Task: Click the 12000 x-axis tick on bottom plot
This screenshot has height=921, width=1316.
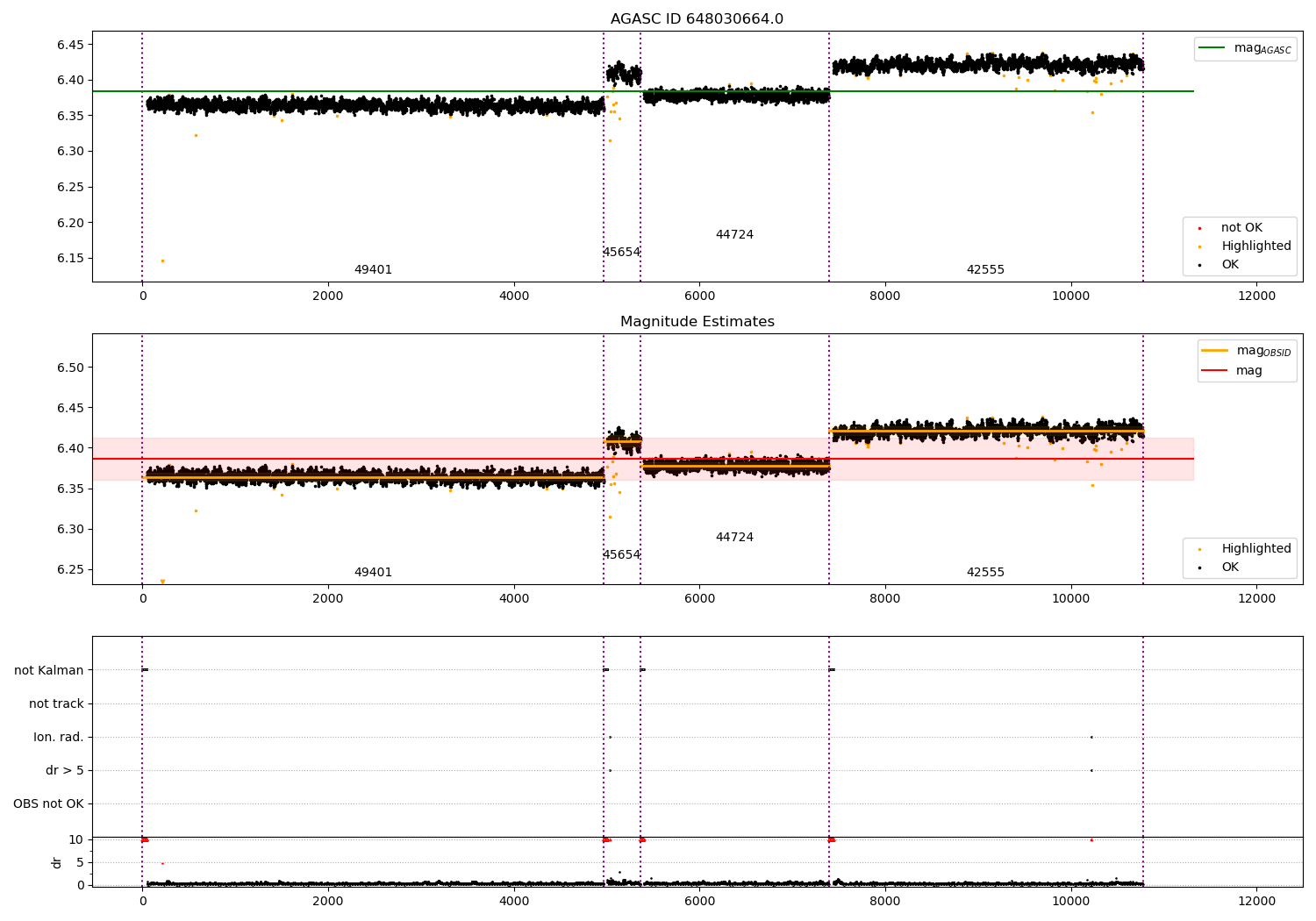Action: coord(1256,901)
